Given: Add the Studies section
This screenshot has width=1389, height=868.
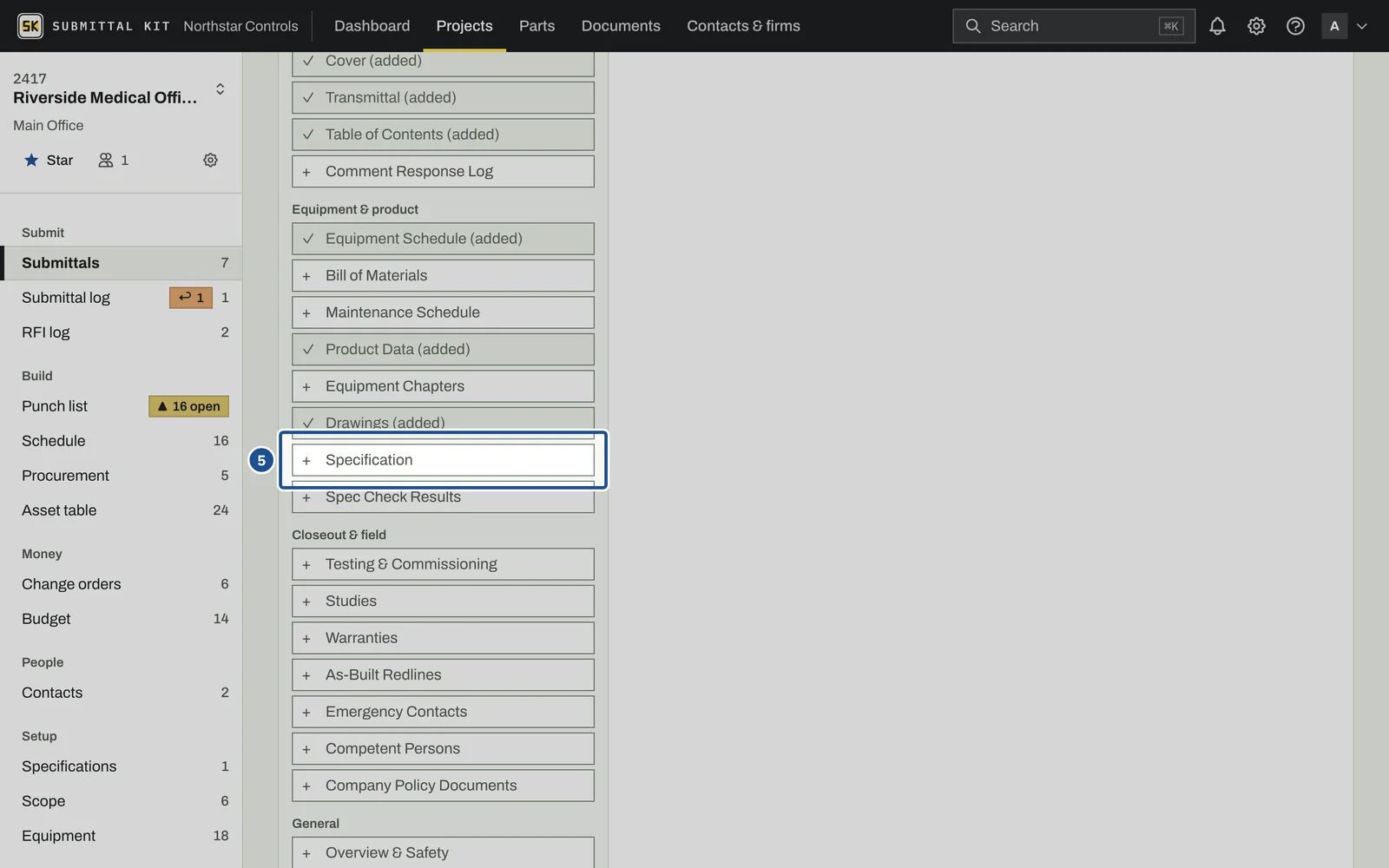Looking at the screenshot, I should pyautogui.click(x=443, y=601).
